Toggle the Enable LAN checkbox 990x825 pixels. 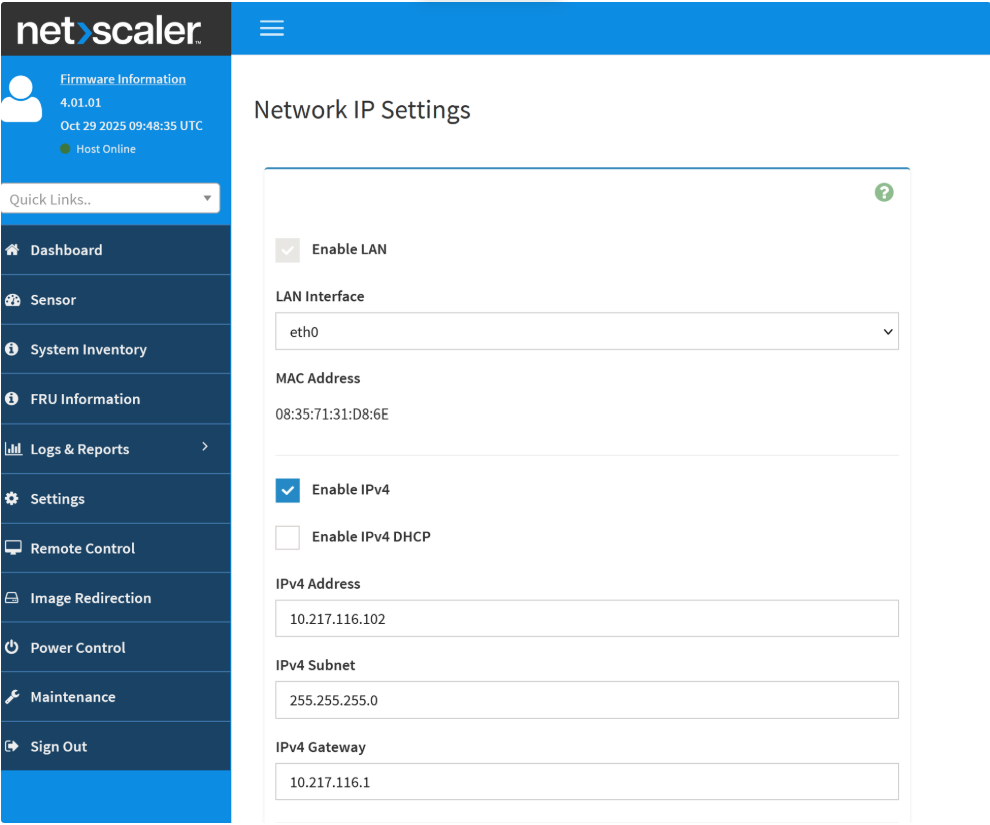(288, 250)
